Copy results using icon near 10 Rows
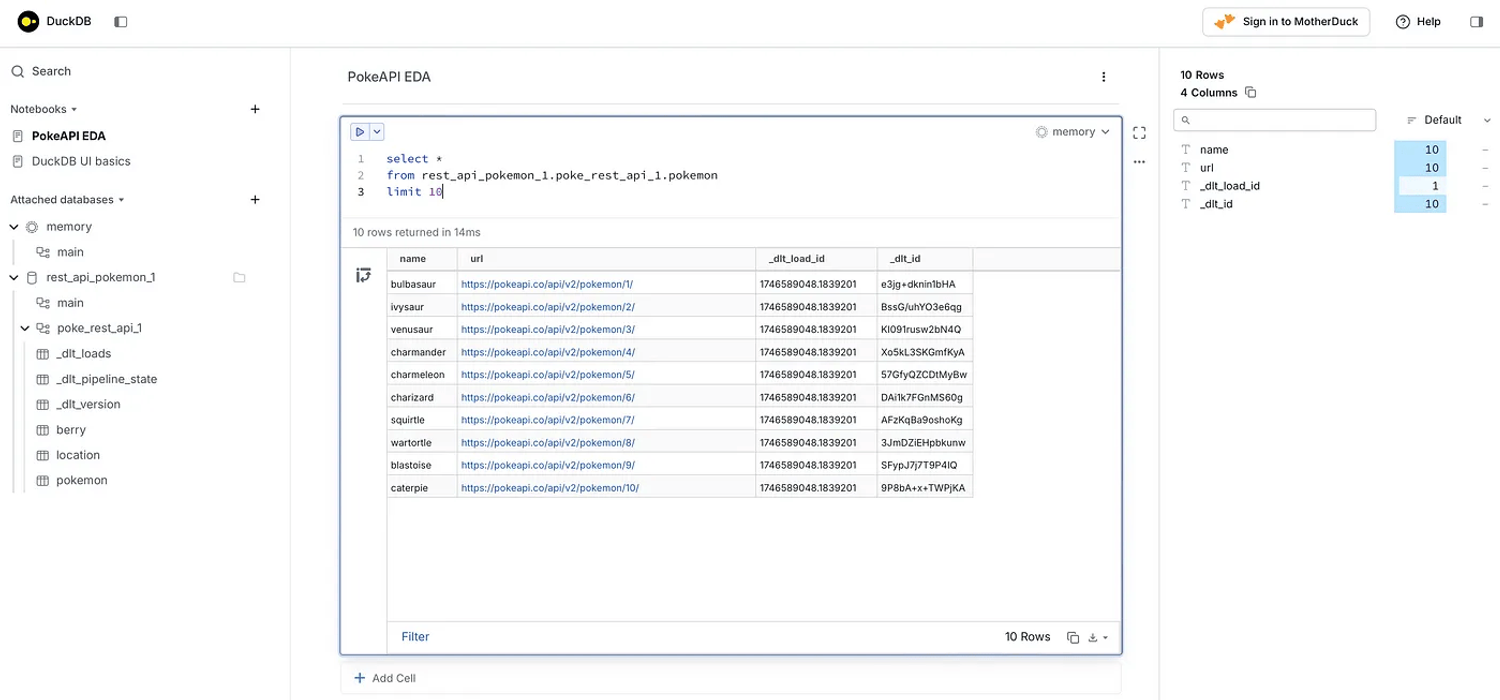This screenshot has width=1500, height=700. point(1072,637)
